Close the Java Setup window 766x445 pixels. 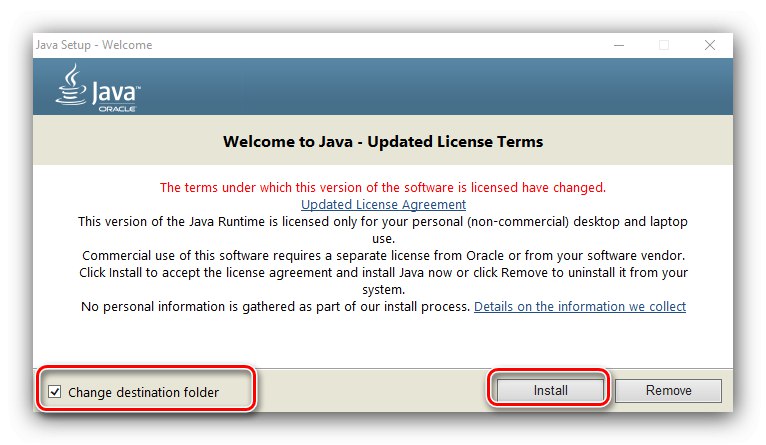point(710,45)
